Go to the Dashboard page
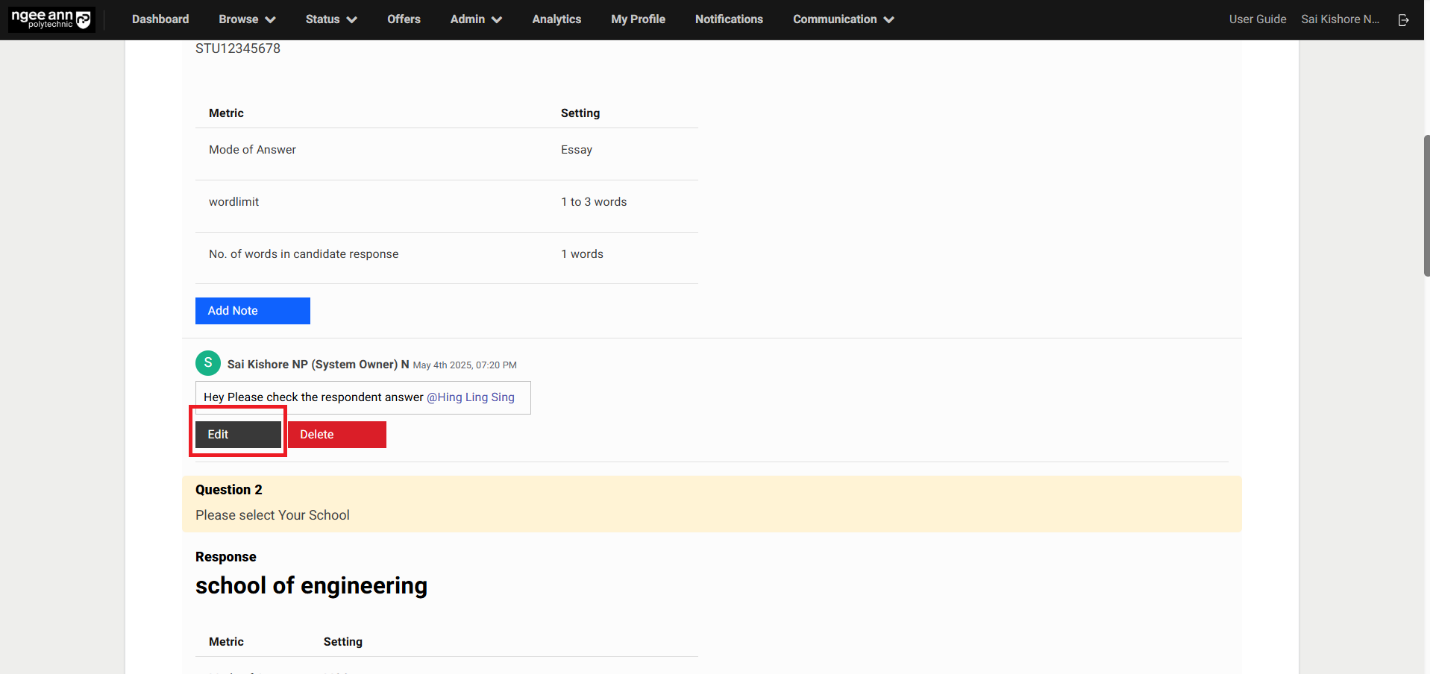This screenshot has width=1430, height=674. pos(160,19)
